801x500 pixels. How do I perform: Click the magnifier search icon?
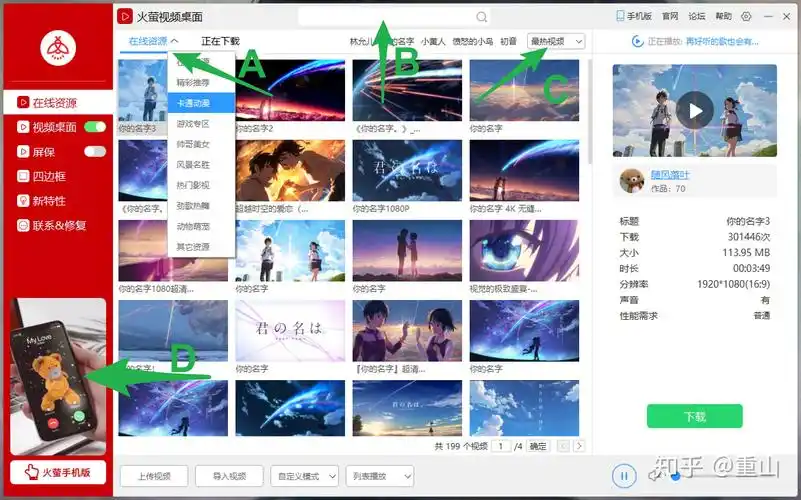click(481, 17)
